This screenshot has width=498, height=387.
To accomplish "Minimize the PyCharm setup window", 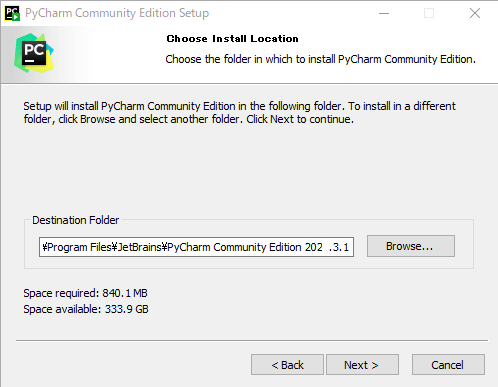I will click(384, 13).
